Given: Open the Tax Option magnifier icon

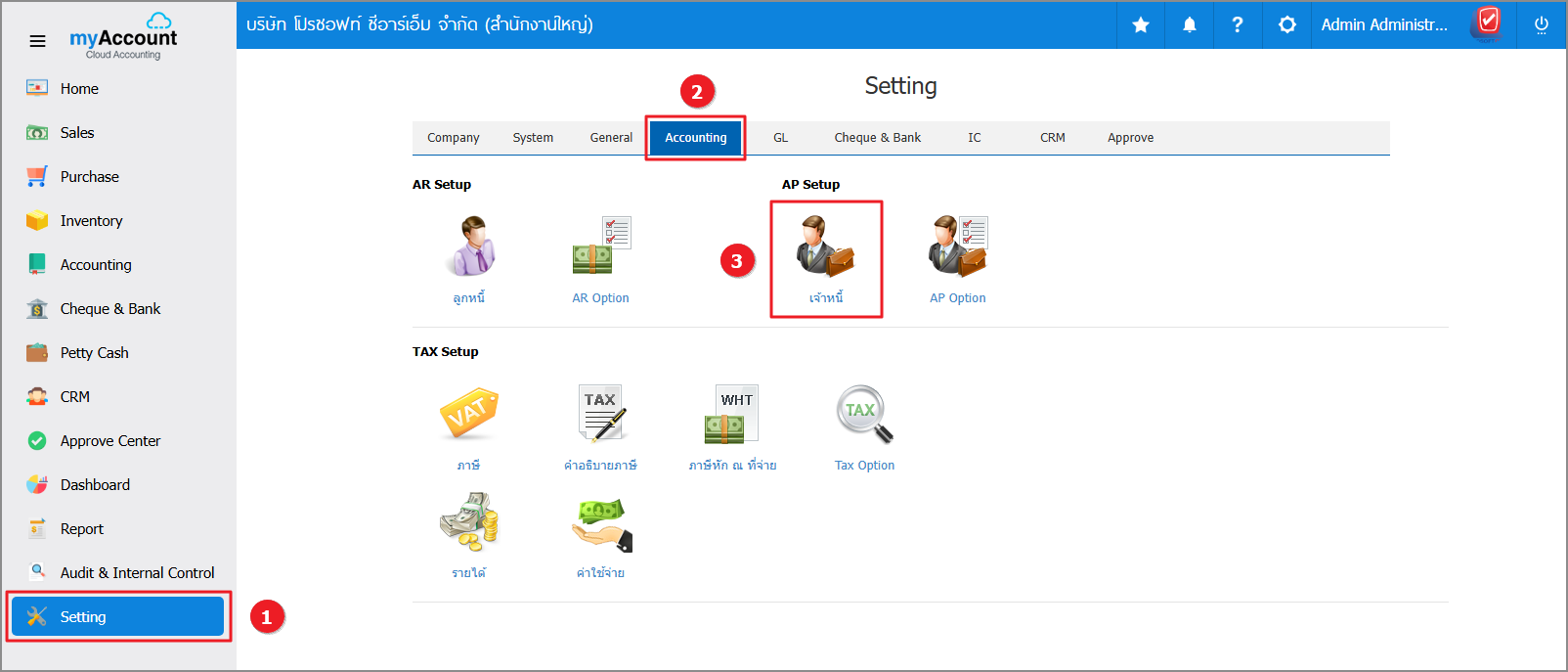Looking at the screenshot, I should [x=864, y=415].
